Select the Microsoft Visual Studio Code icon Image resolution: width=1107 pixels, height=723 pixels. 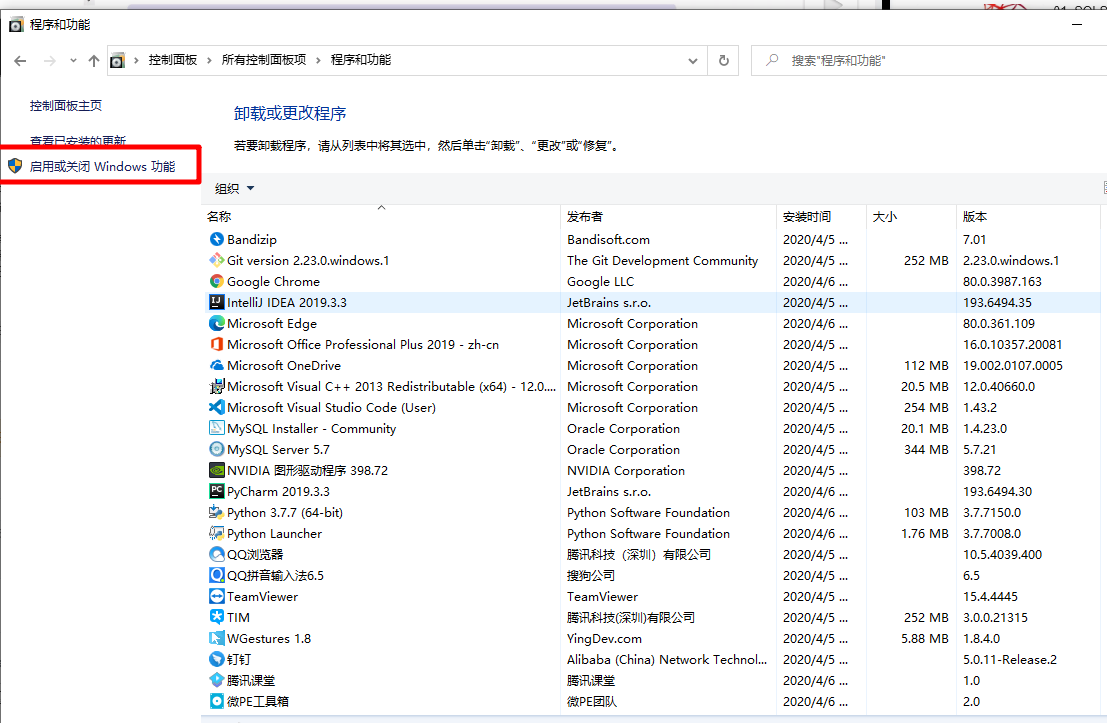tap(218, 407)
